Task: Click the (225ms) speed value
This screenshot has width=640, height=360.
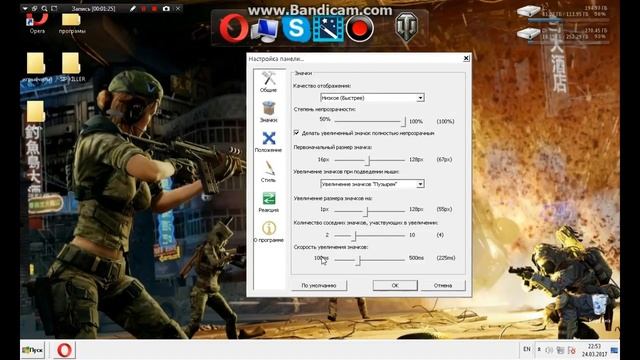Action: pos(446,258)
